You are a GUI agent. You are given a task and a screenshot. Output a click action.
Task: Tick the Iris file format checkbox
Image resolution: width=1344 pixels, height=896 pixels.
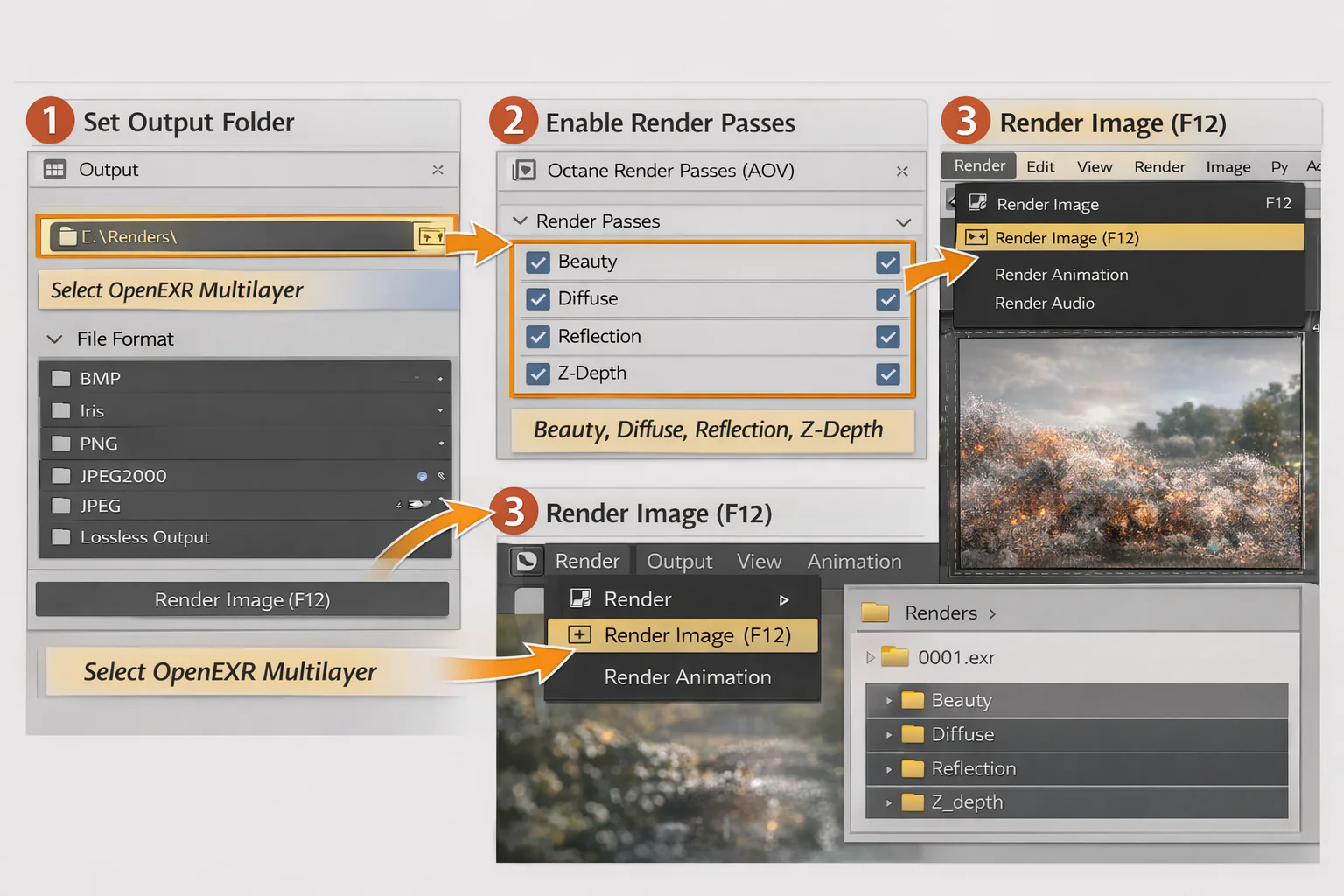click(60, 410)
